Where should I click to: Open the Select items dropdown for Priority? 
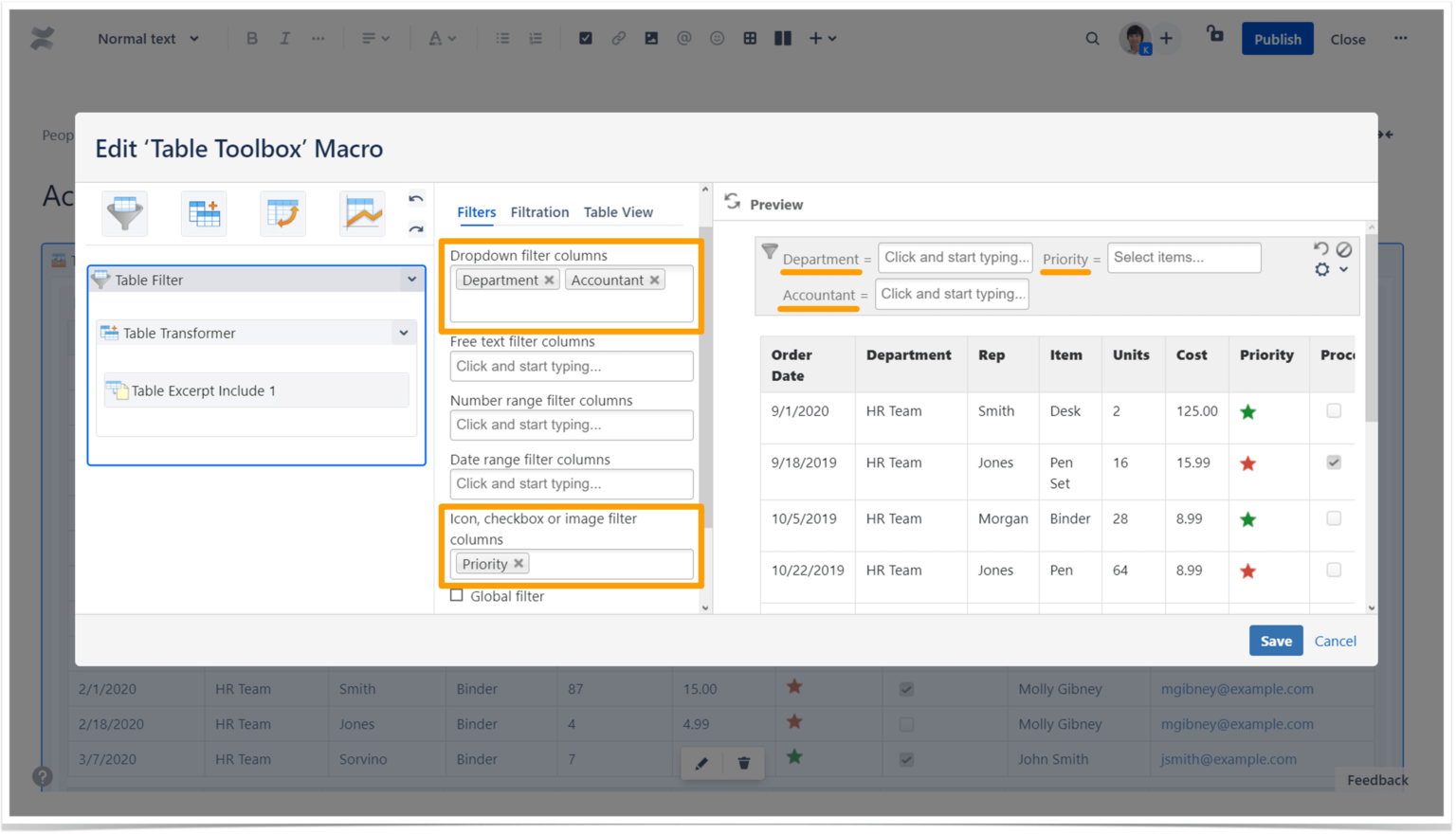tap(1183, 257)
